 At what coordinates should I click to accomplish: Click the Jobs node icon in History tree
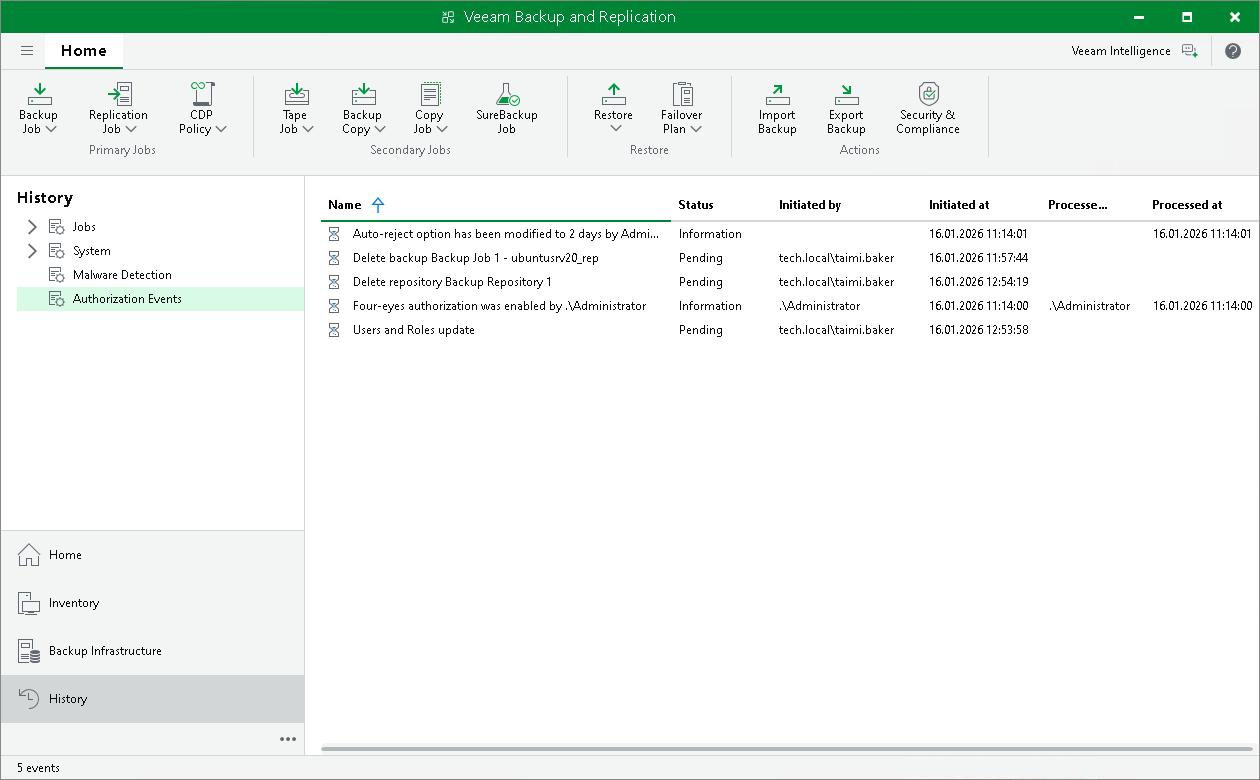click(x=57, y=227)
